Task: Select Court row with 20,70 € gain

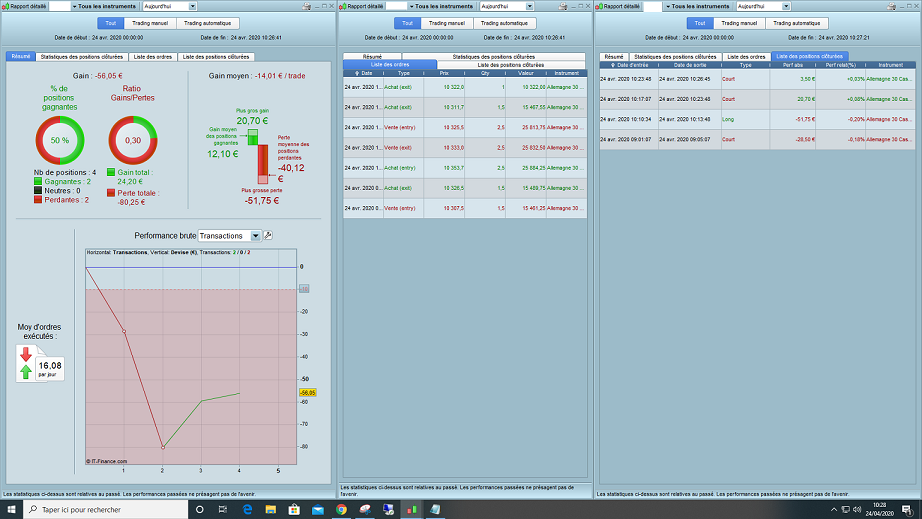Action: pos(757,99)
